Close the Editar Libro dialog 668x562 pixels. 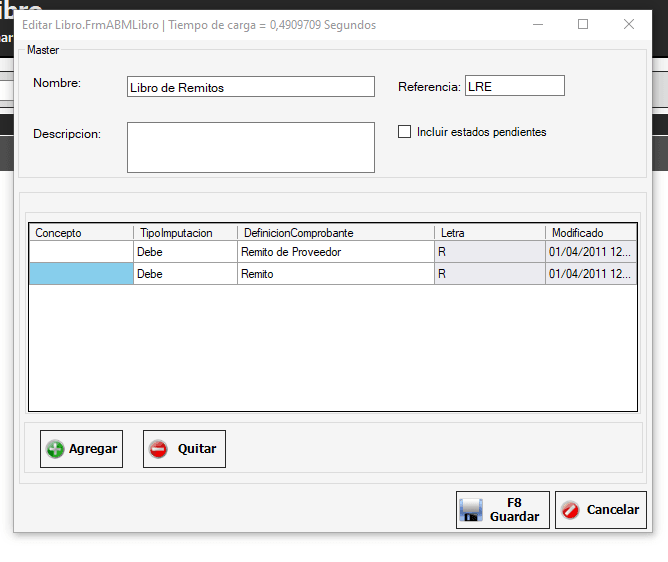629,24
